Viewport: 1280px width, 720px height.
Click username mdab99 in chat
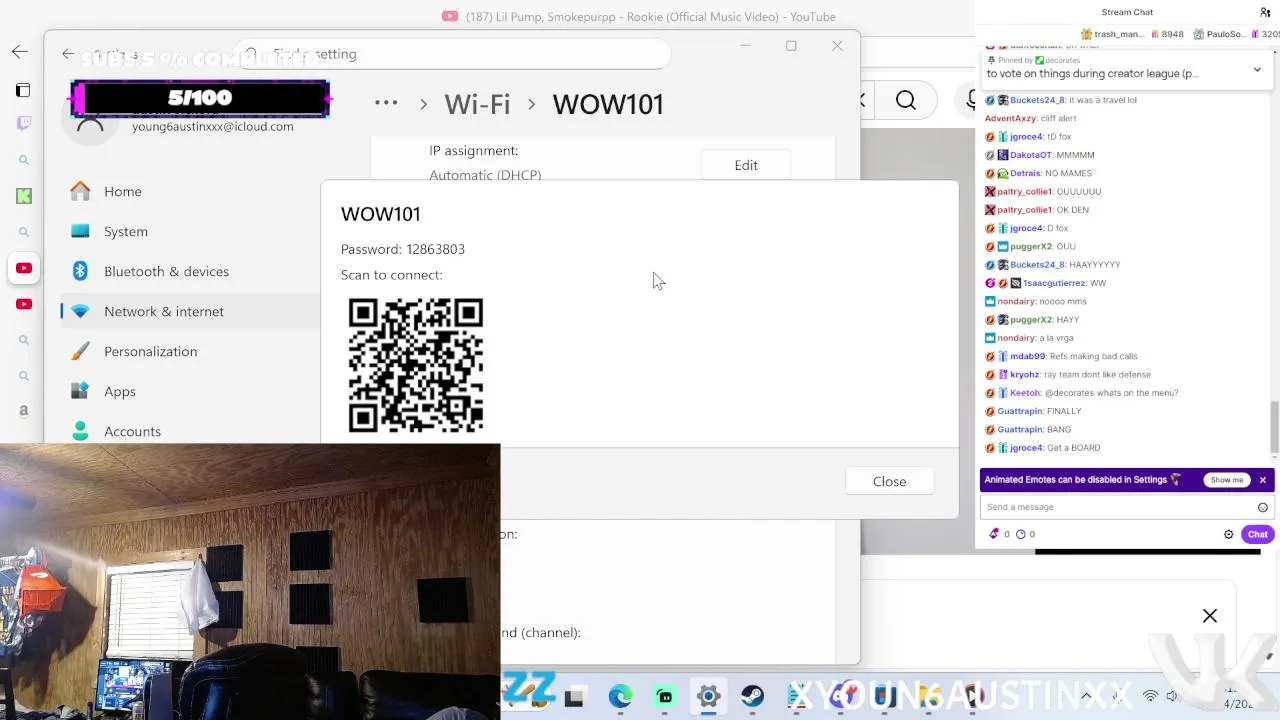[1027, 356]
